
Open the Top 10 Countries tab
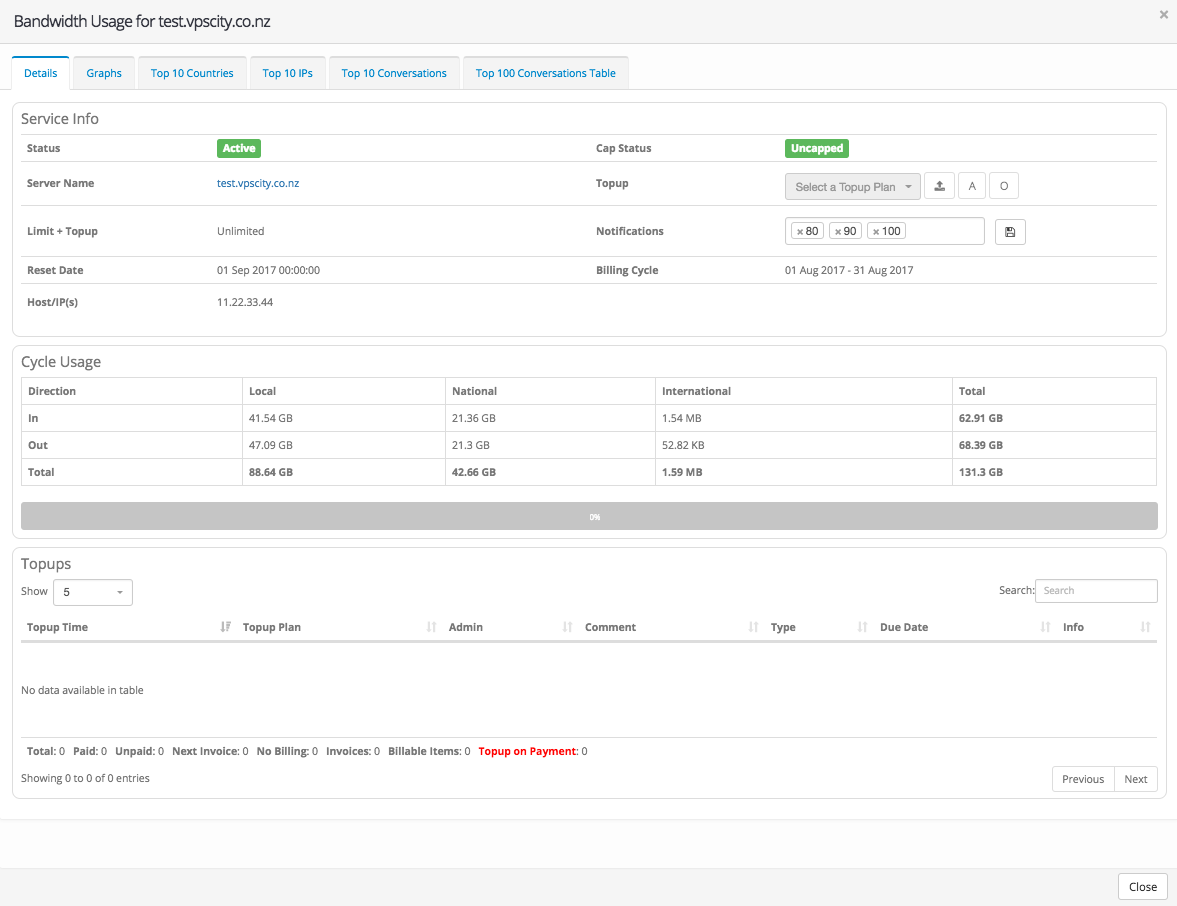pos(192,73)
